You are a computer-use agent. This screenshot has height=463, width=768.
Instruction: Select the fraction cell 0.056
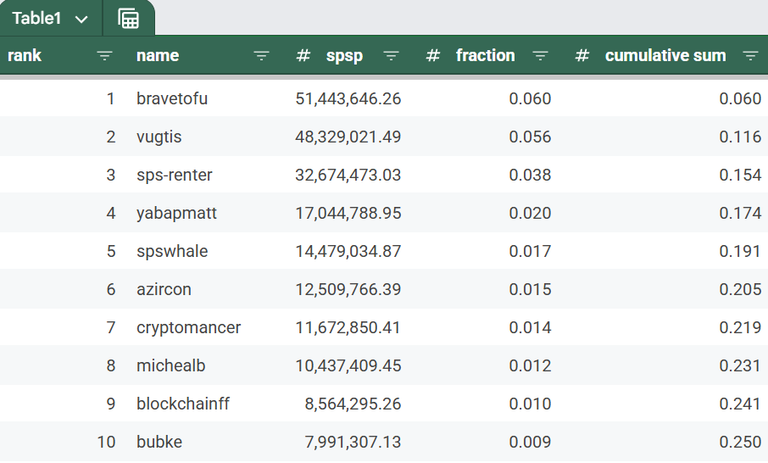point(530,137)
